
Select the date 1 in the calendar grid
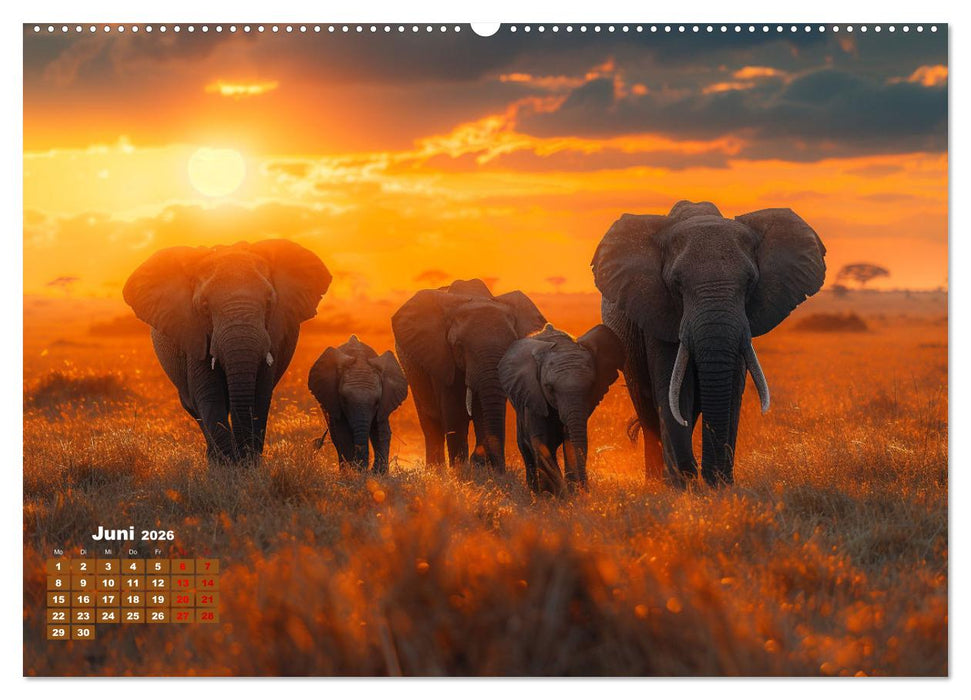coord(58,565)
